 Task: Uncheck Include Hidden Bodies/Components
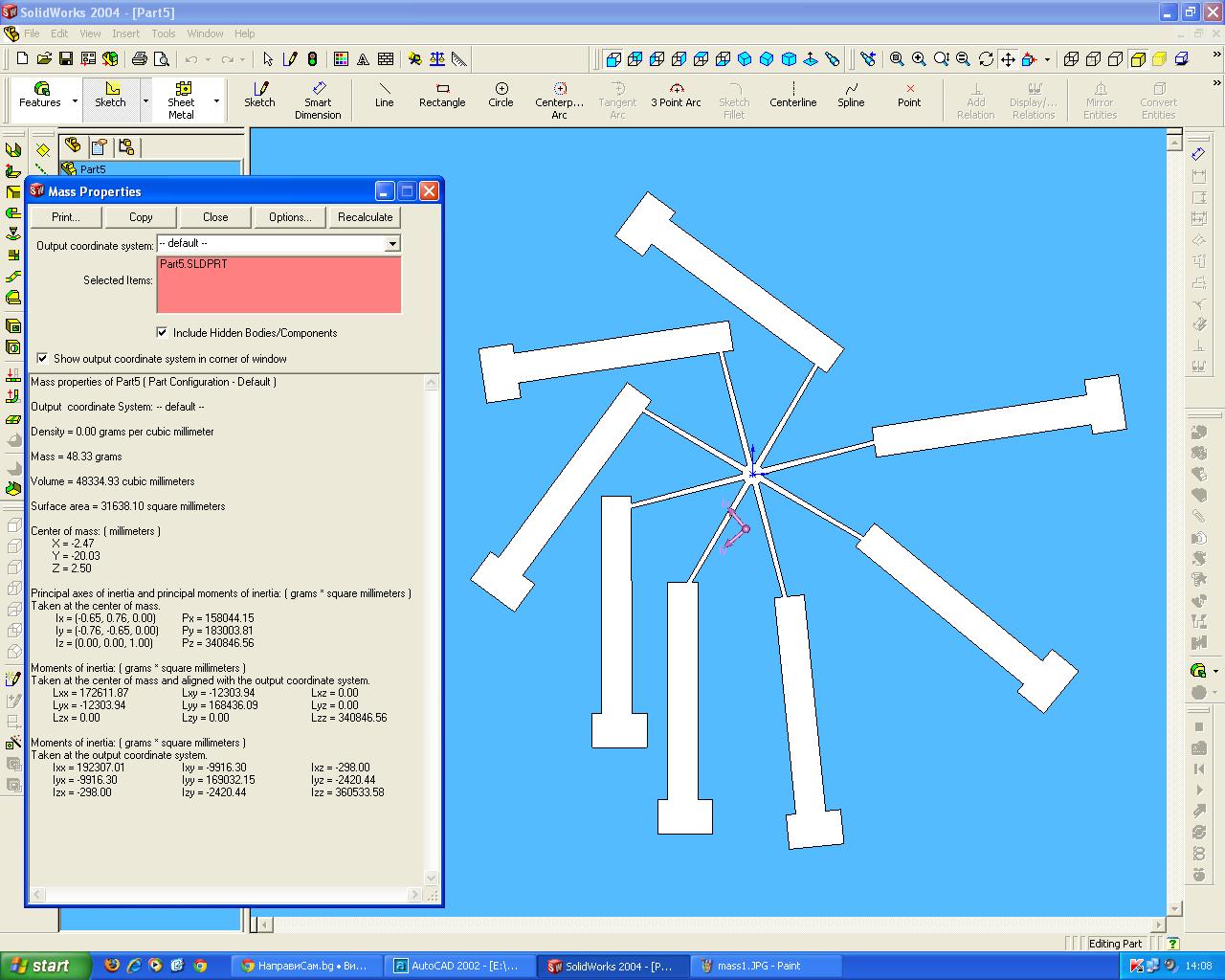(162, 333)
